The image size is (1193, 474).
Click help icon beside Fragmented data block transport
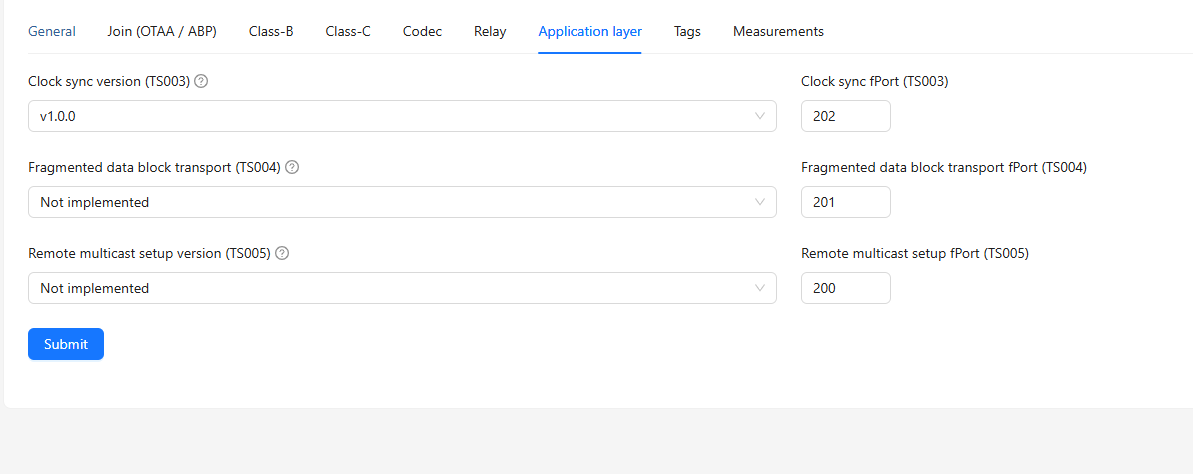pos(292,168)
